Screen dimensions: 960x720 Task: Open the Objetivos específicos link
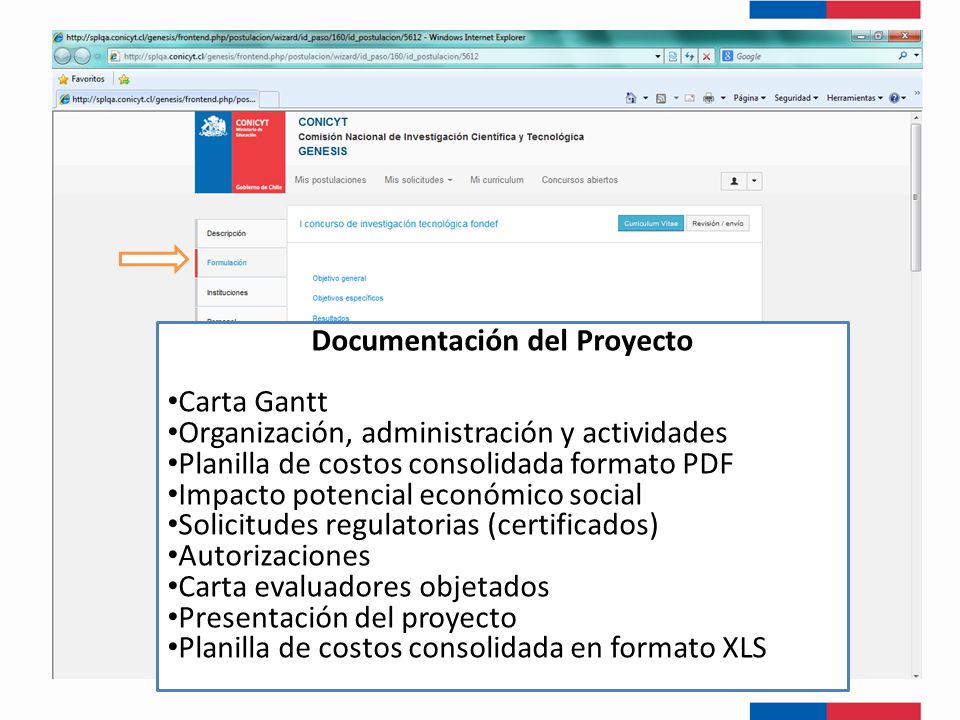[348, 298]
